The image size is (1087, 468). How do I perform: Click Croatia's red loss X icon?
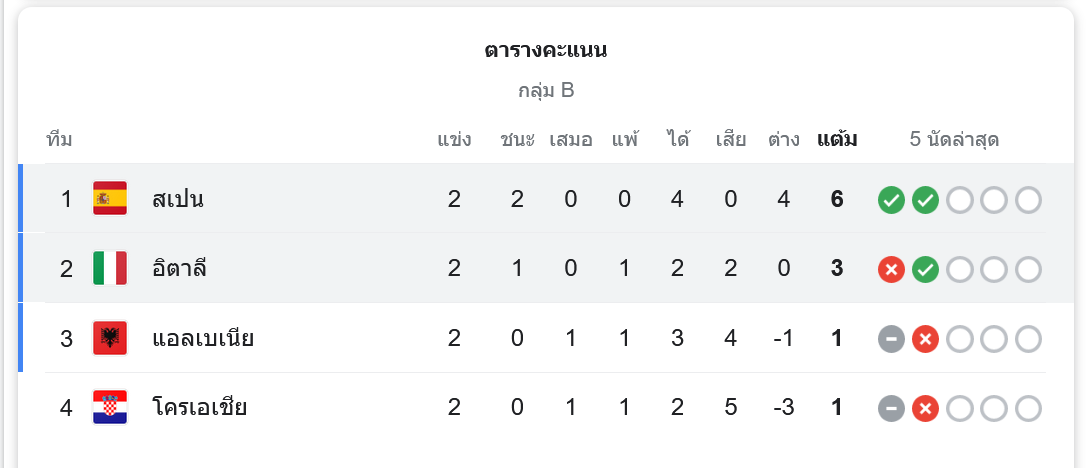926,408
